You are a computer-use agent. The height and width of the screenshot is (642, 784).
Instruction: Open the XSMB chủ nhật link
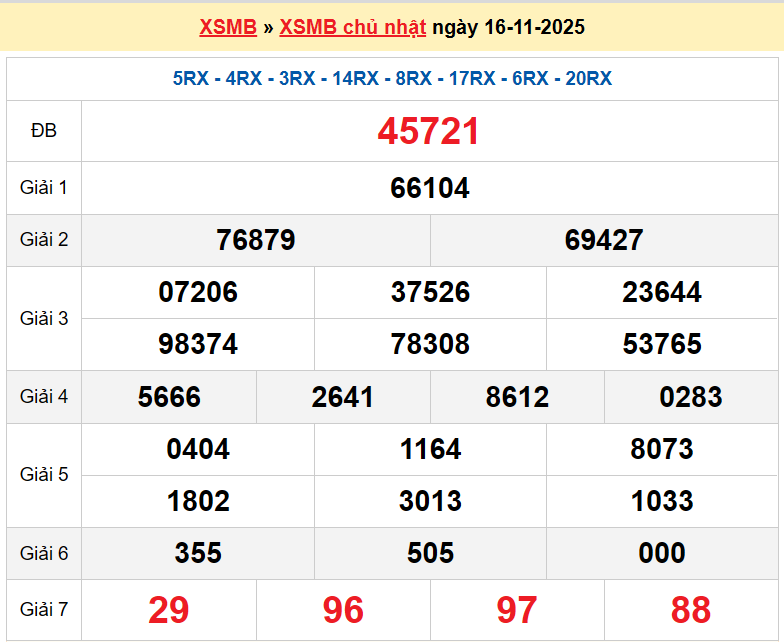(x=352, y=27)
